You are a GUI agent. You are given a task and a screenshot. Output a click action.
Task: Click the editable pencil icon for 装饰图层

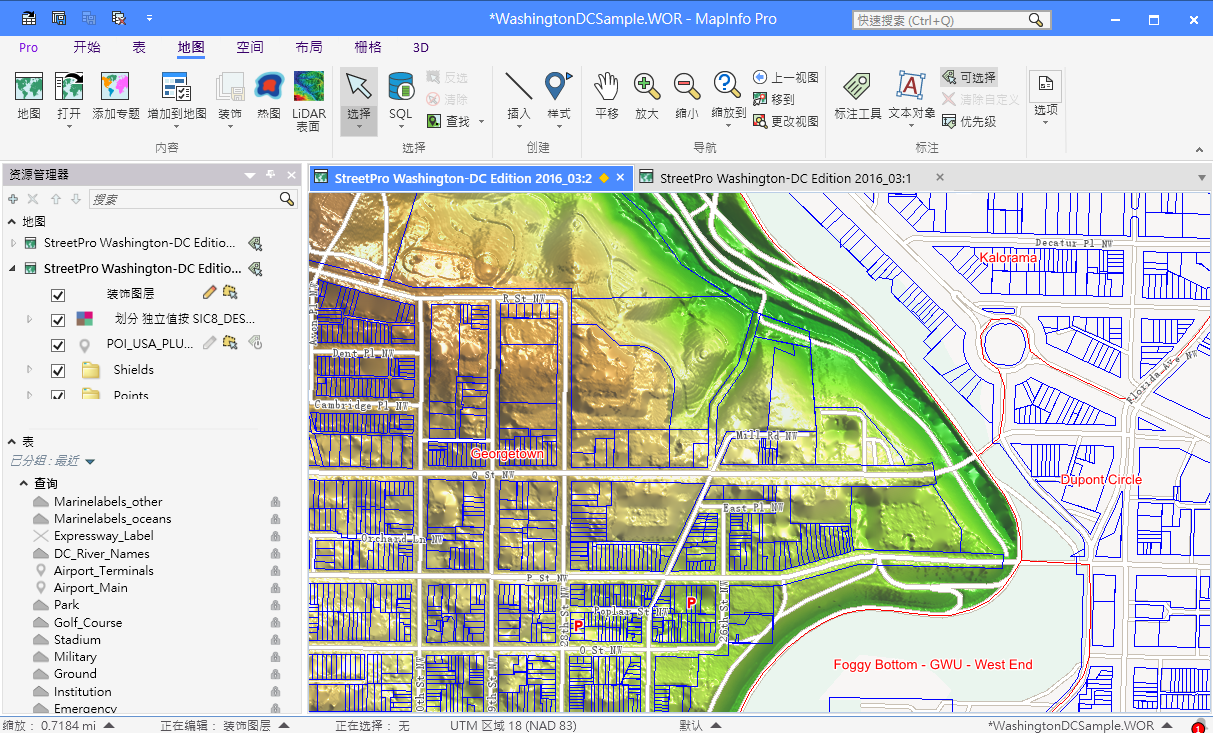pos(209,292)
